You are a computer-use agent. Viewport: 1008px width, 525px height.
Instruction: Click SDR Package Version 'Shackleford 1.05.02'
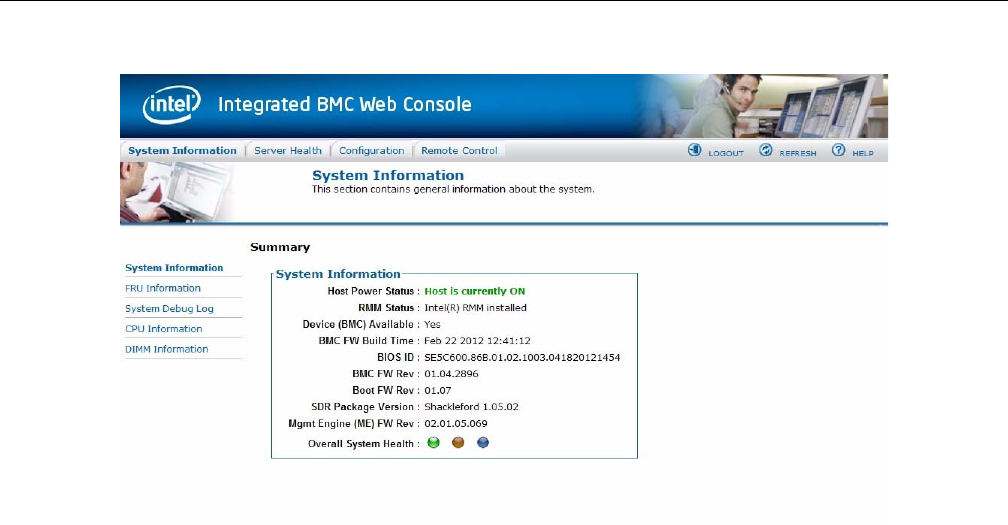pos(471,407)
